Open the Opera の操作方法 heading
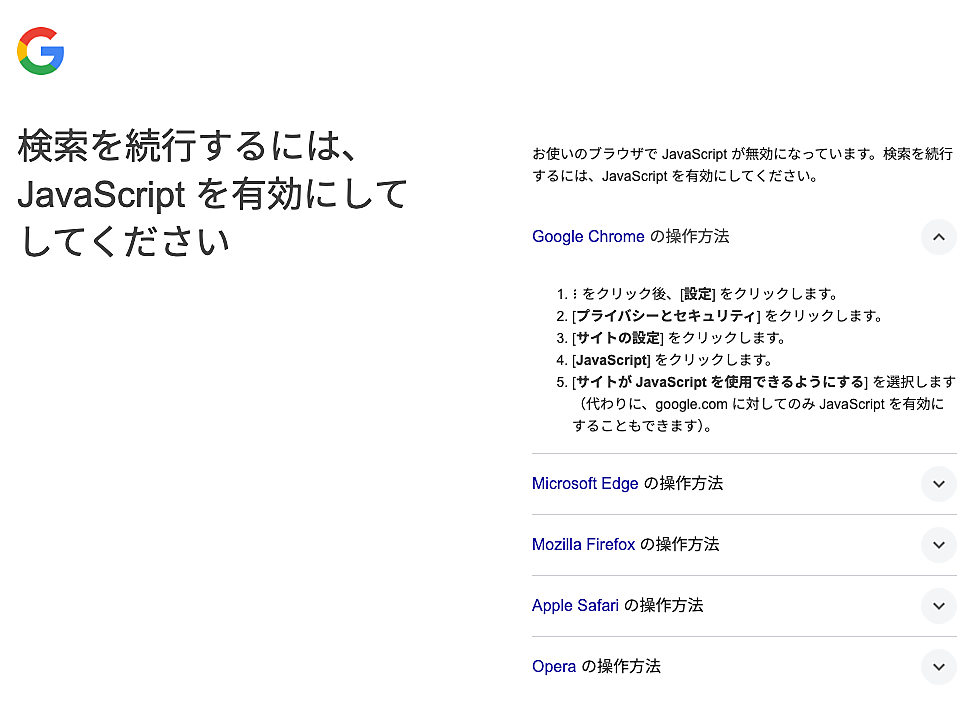The height and width of the screenshot is (712, 979). pos(596,666)
